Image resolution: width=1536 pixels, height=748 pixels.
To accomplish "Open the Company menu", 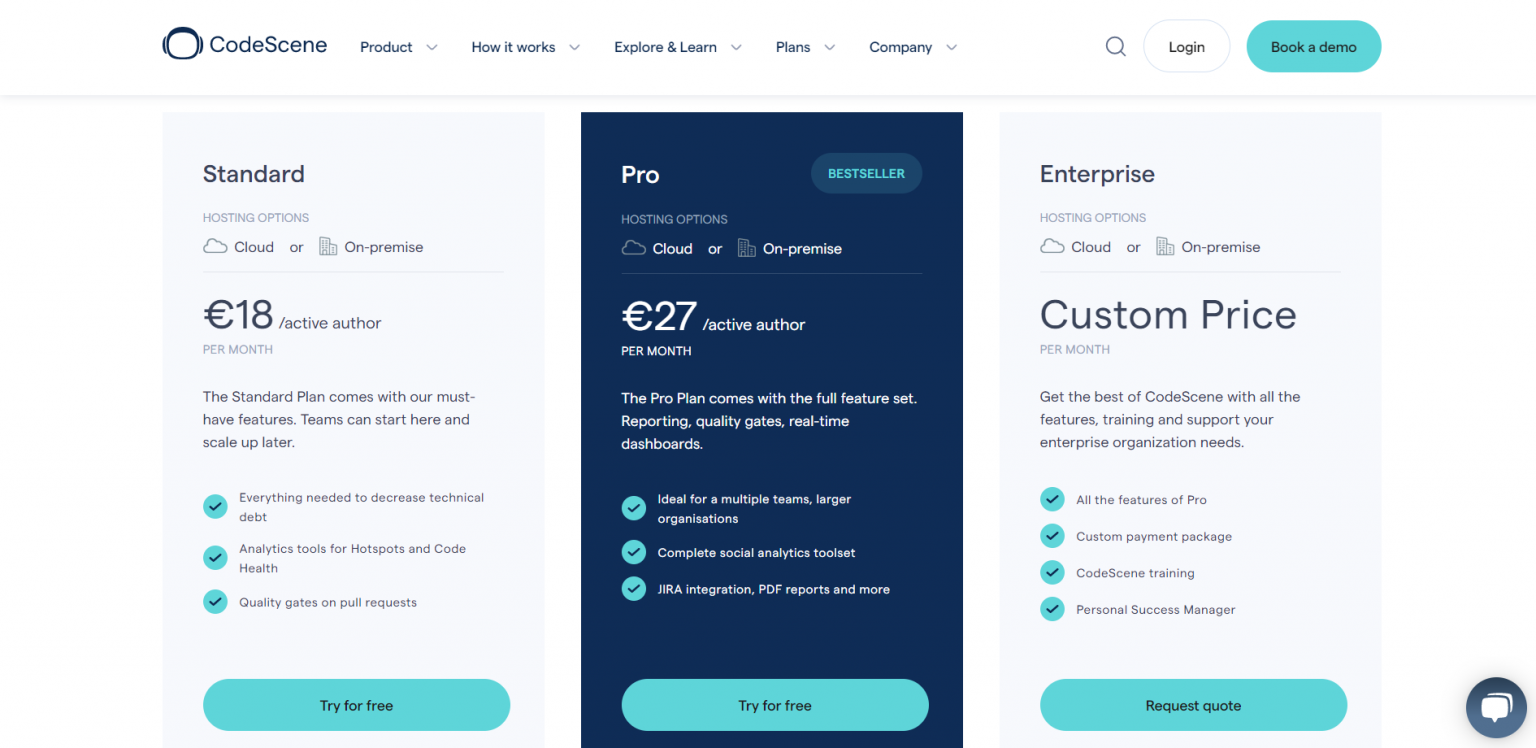I will [912, 47].
